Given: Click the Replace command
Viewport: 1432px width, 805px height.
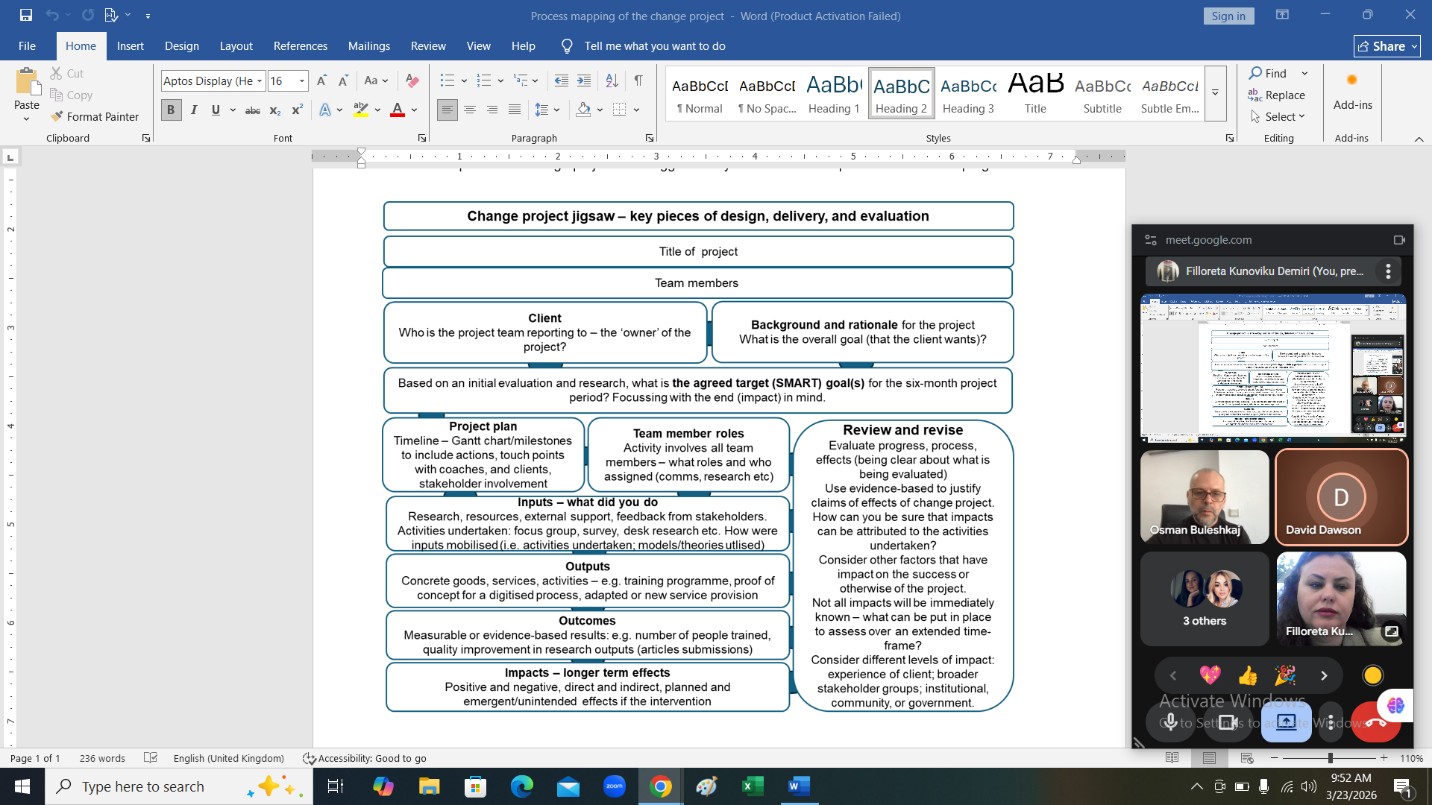Looking at the screenshot, I should coord(1277,95).
